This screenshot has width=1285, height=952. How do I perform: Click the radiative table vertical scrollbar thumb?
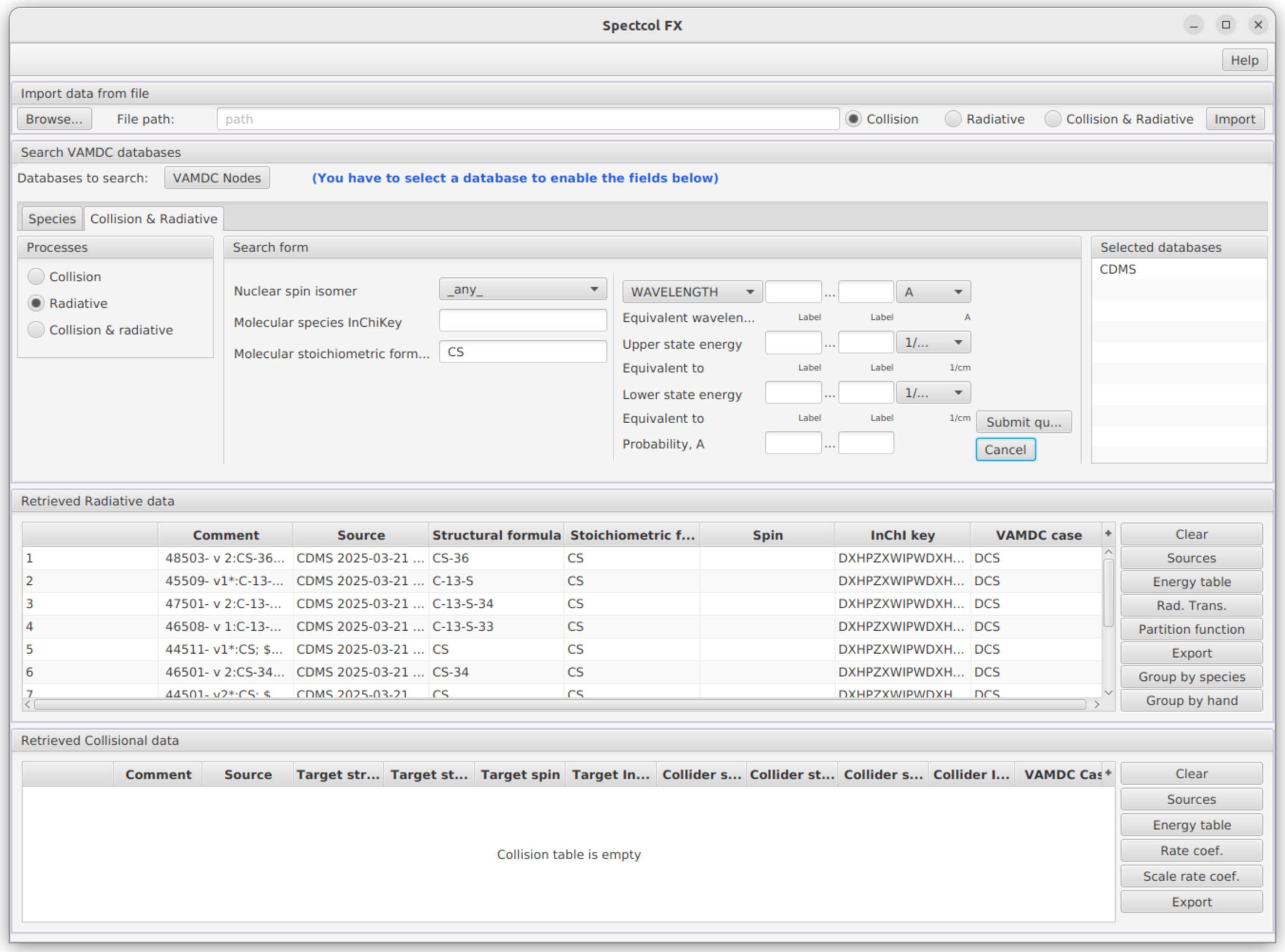point(1108,592)
